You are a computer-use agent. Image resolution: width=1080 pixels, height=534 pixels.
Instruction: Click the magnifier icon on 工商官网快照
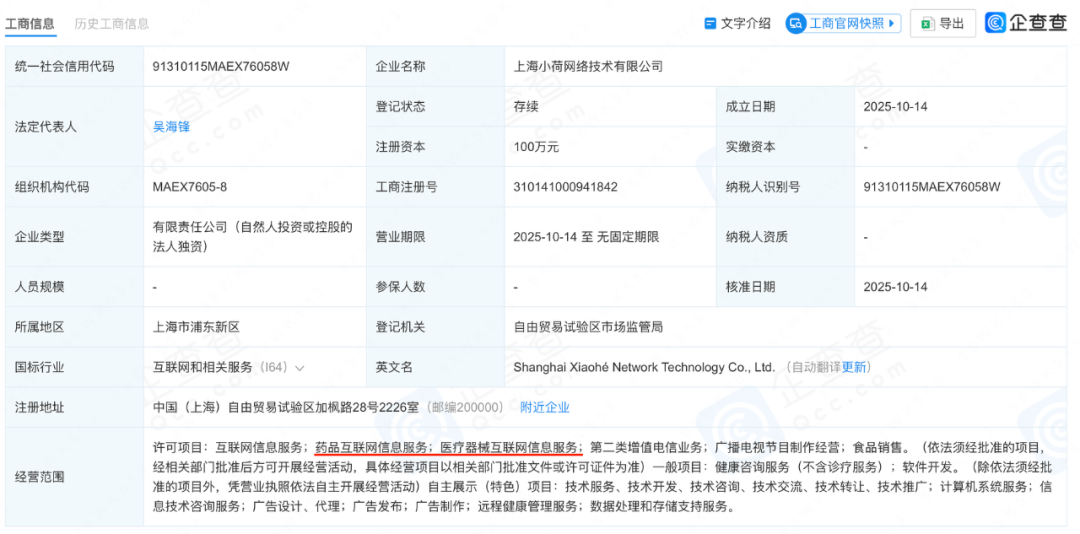pos(796,23)
